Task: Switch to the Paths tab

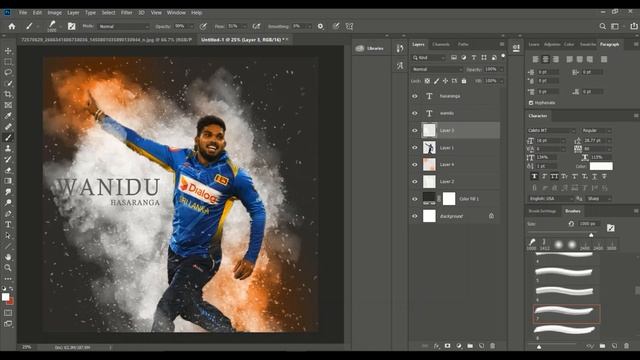Action: [463, 44]
